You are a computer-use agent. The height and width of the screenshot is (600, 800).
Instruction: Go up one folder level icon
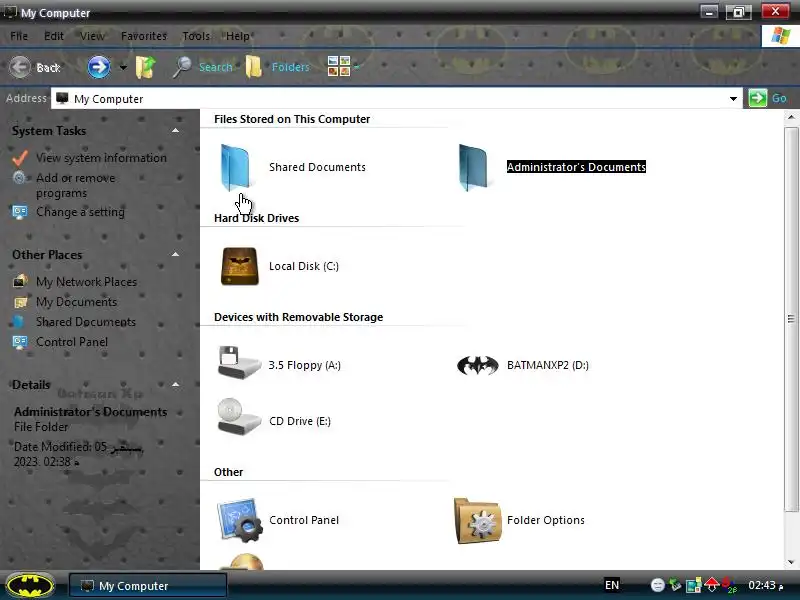(145, 67)
